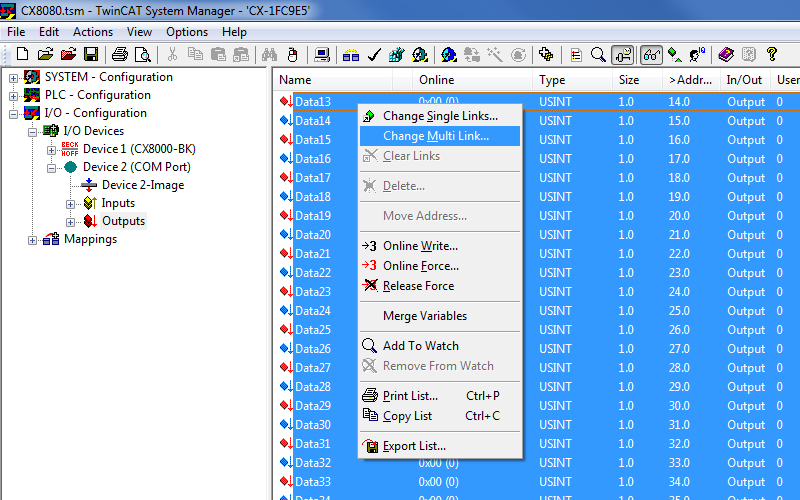Screen dimensions: 800x500
Task: Click the Save diskette icon
Action: tap(91, 54)
